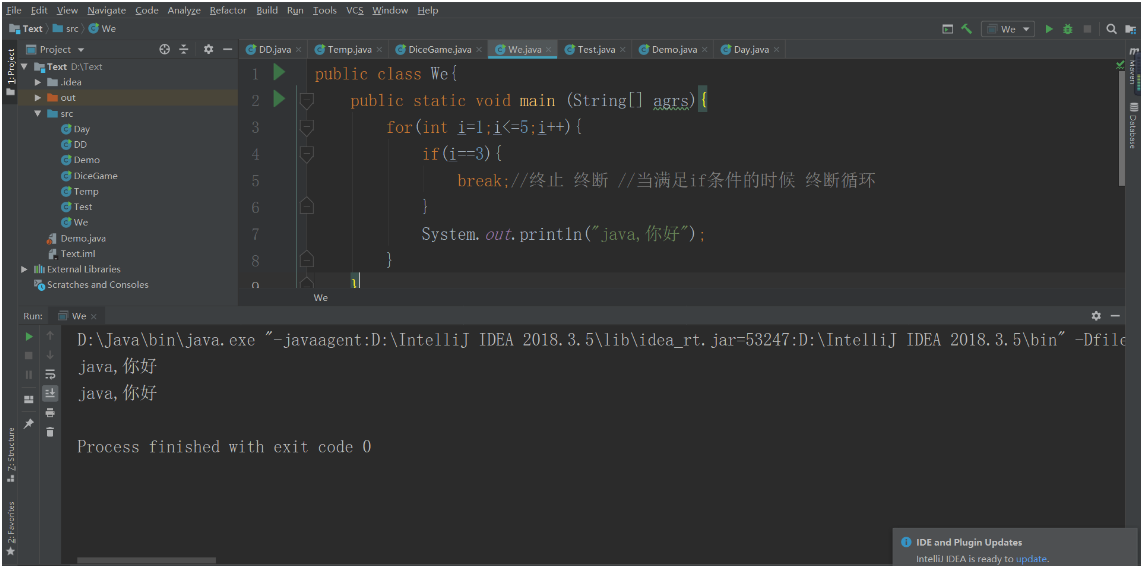Close the Demo.java editor tab
1141x566 pixels.
704,50
